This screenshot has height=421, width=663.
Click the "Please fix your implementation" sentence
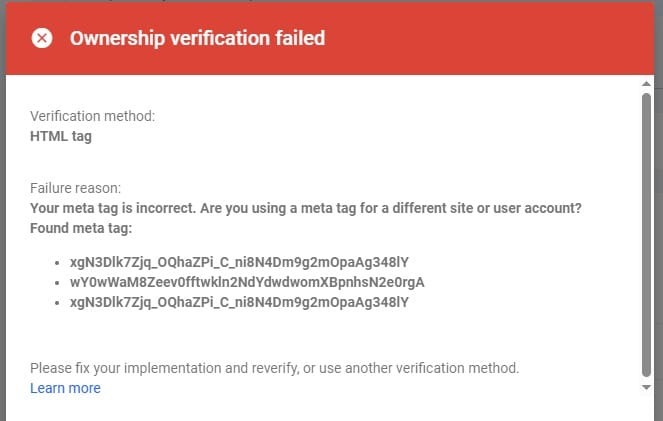click(x=275, y=368)
